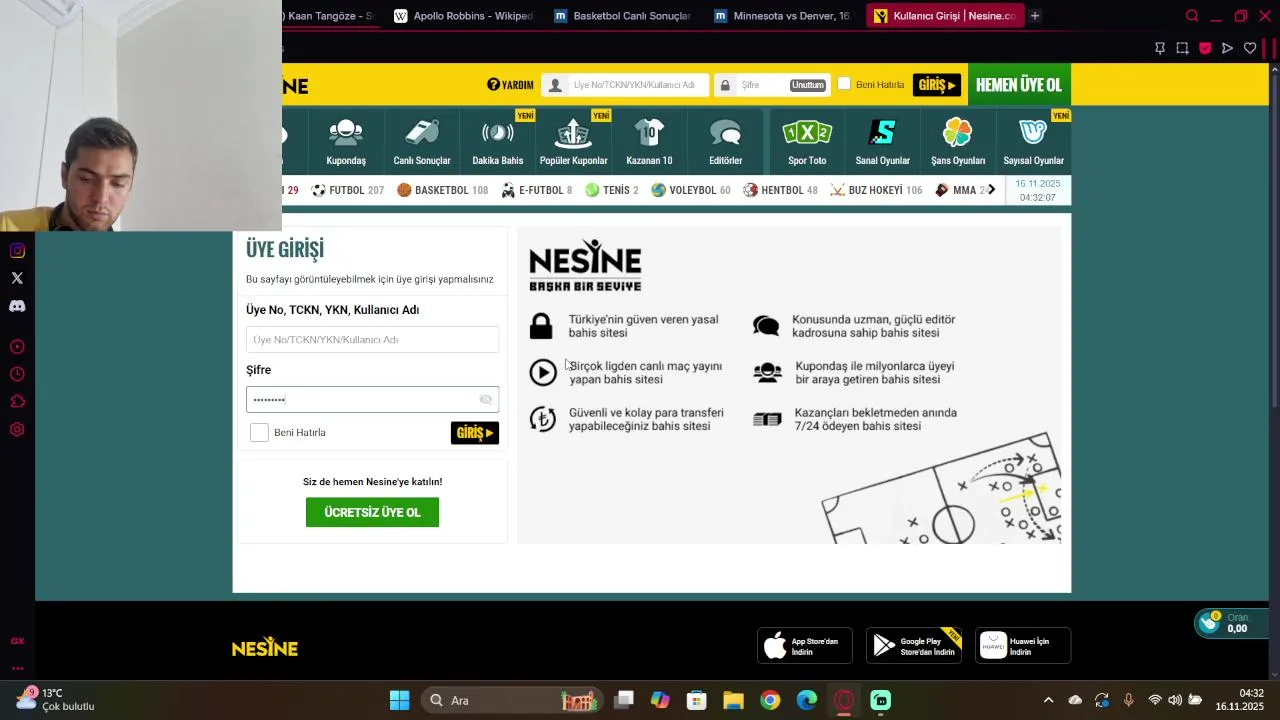Select VOLEYBOL 60 sport category

691,190
